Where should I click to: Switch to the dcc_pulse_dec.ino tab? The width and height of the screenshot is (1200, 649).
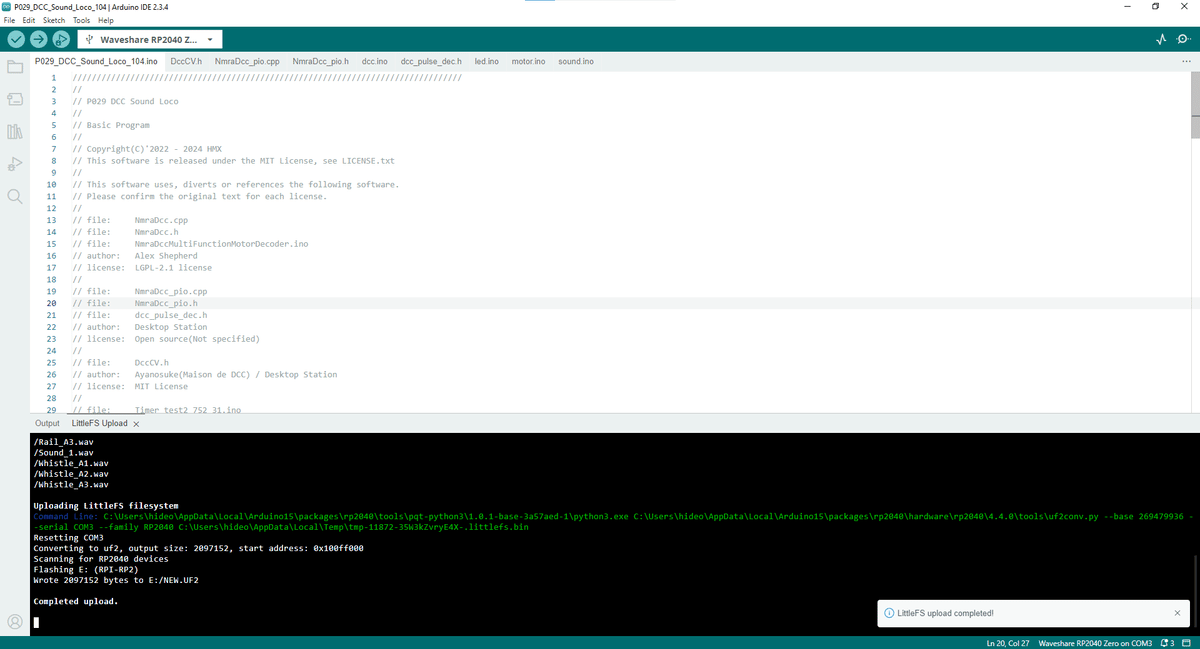pos(432,62)
